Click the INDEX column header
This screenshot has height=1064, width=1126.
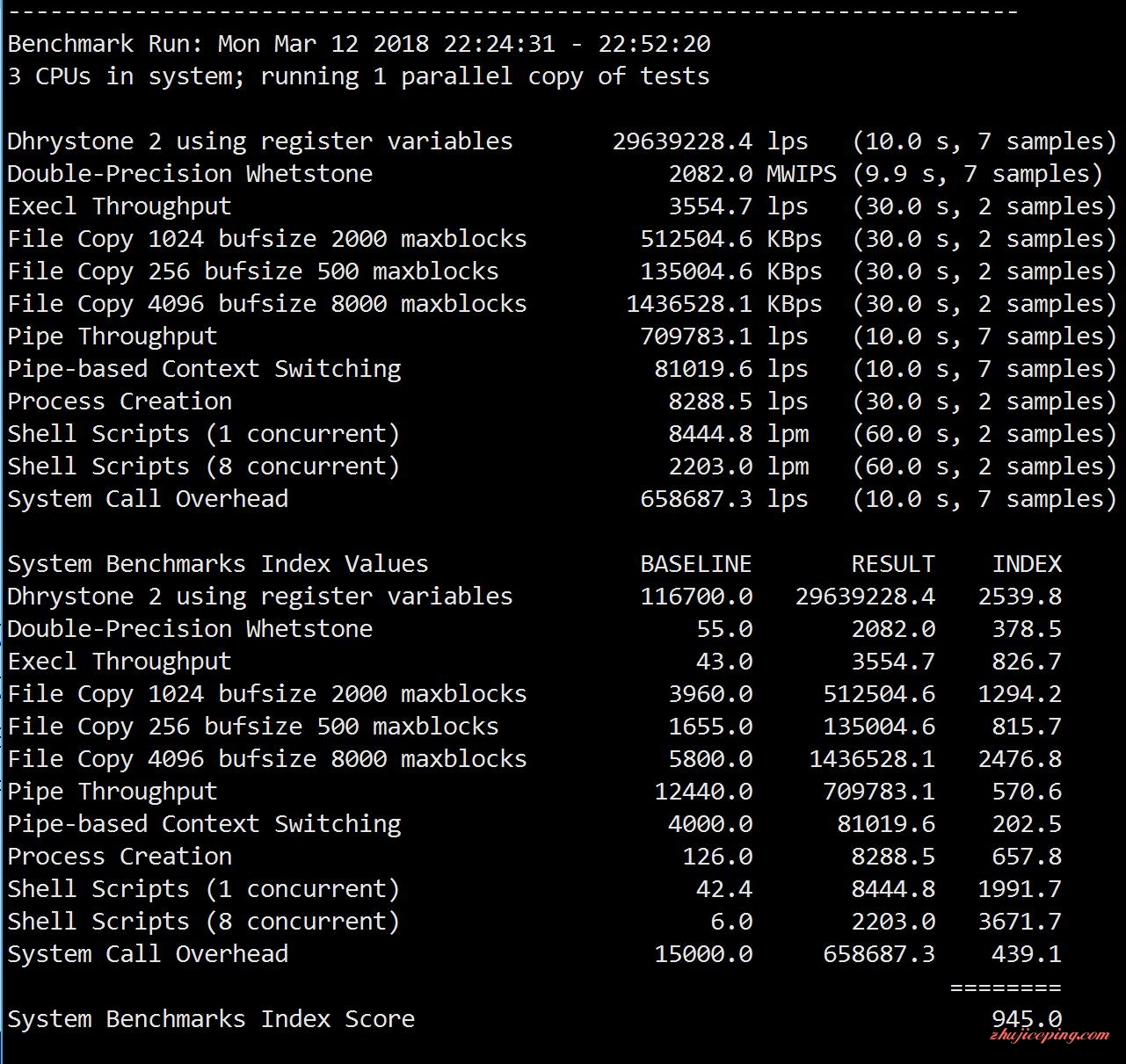pyautogui.click(x=1026, y=564)
